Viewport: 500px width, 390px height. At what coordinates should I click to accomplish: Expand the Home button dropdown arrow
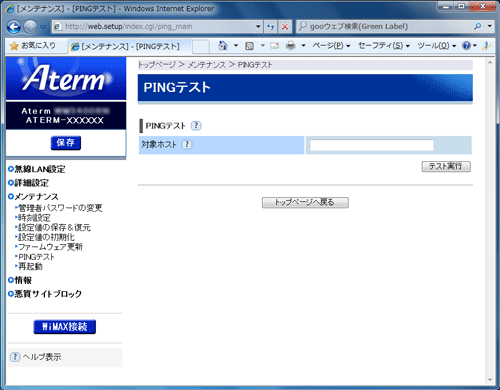236,46
